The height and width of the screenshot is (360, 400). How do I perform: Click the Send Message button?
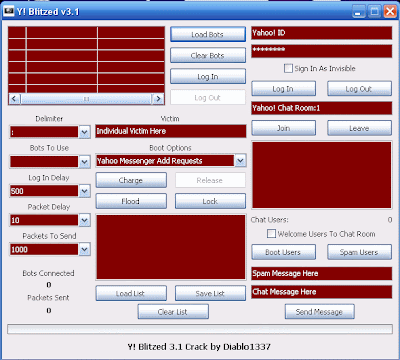click(x=319, y=312)
